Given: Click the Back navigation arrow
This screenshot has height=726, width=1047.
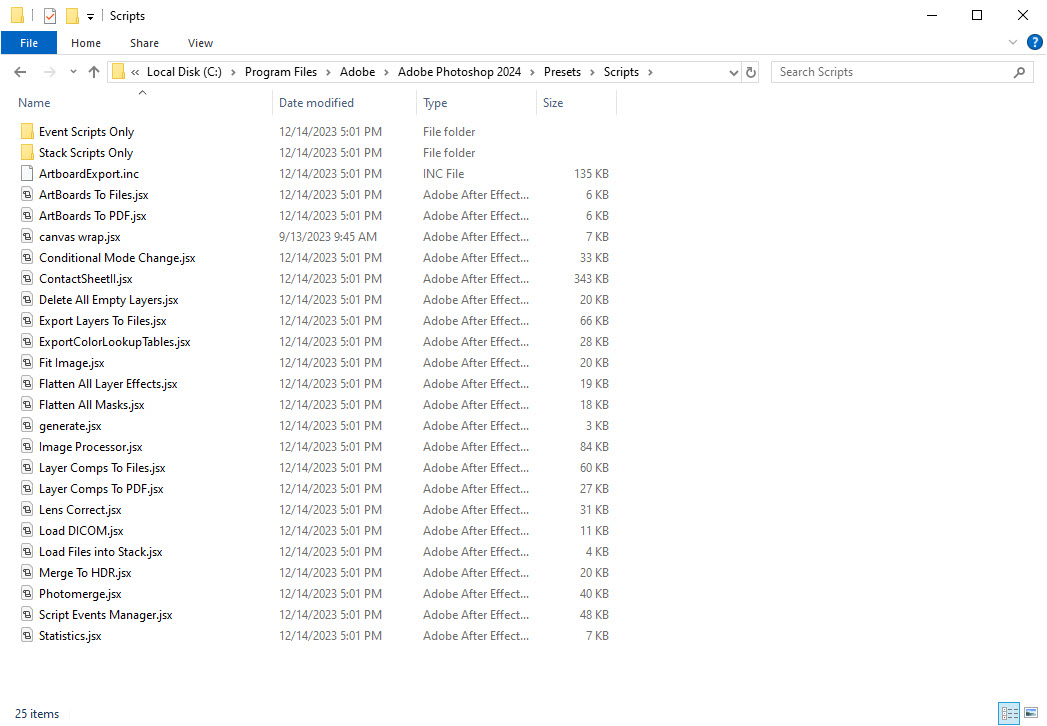Looking at the screenshot, I should coord(19,71).
